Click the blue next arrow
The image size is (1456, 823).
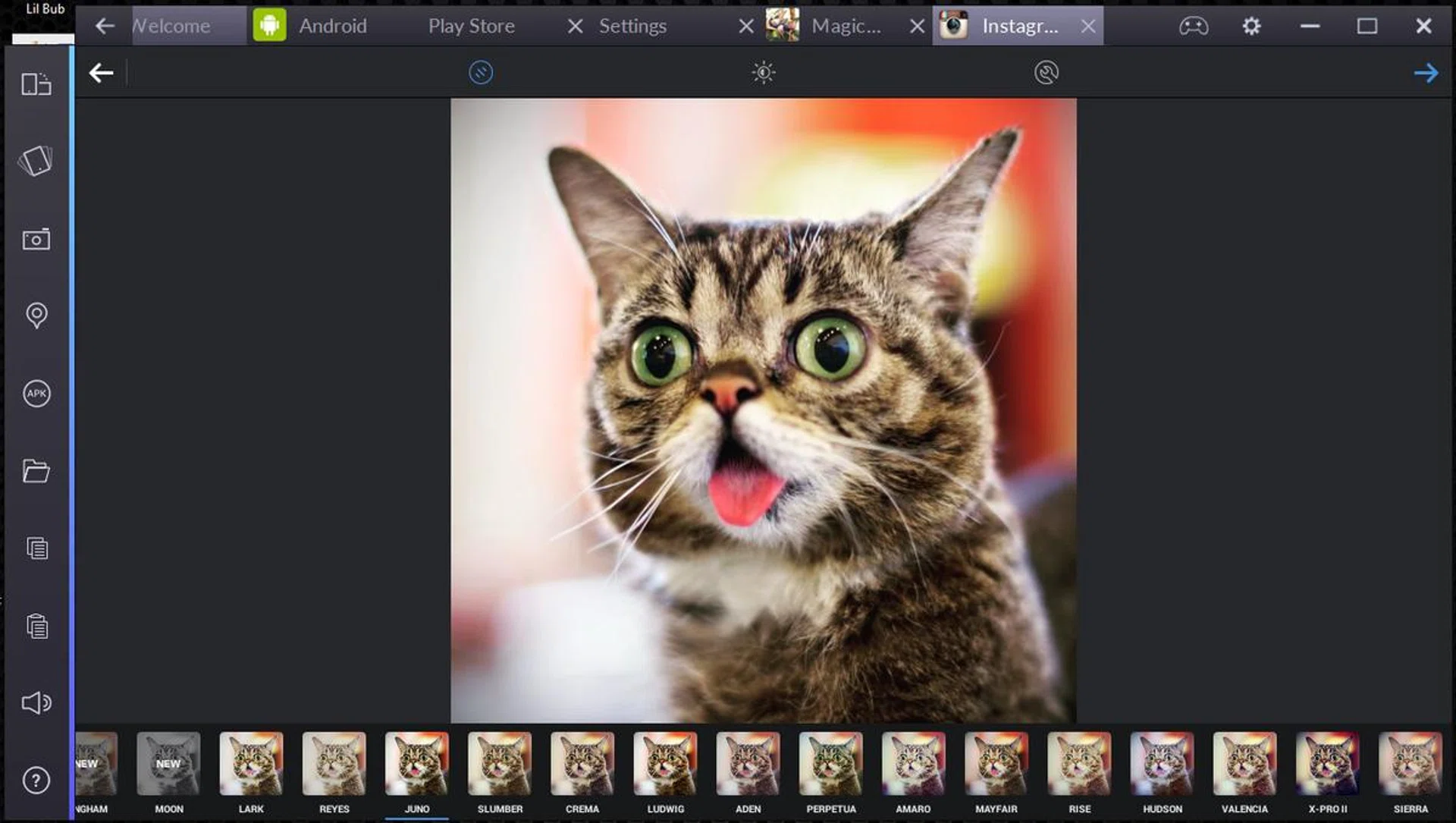pyautogui.click(x=1426, y=73)
